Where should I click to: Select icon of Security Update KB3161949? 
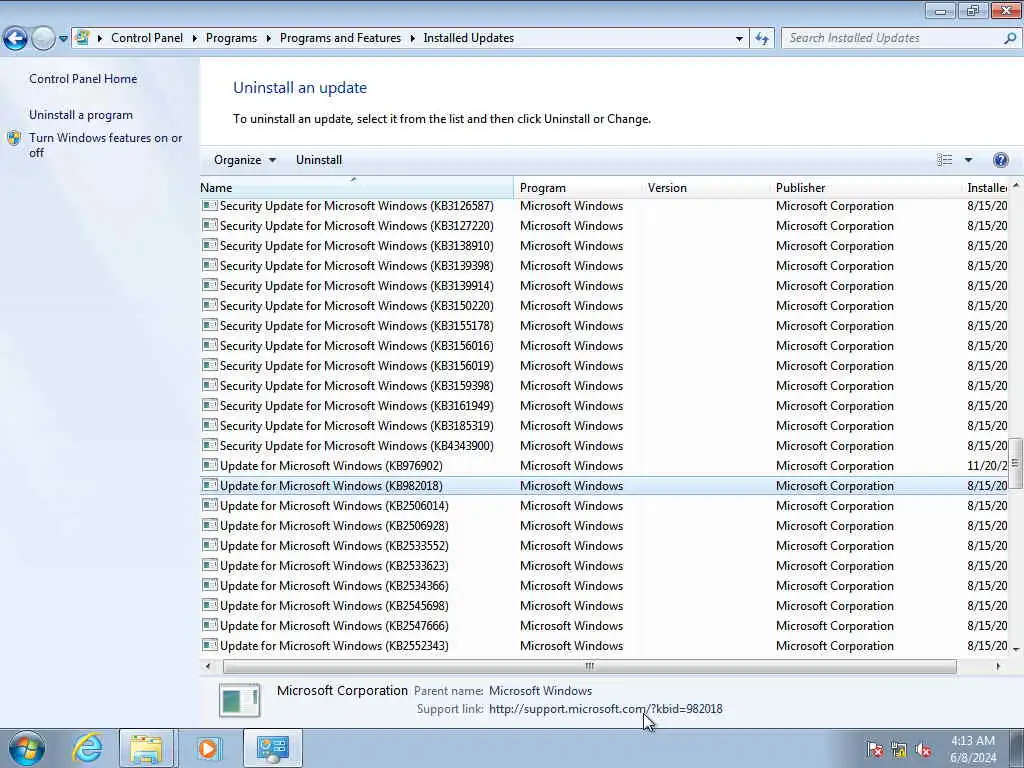click(210, 406)
